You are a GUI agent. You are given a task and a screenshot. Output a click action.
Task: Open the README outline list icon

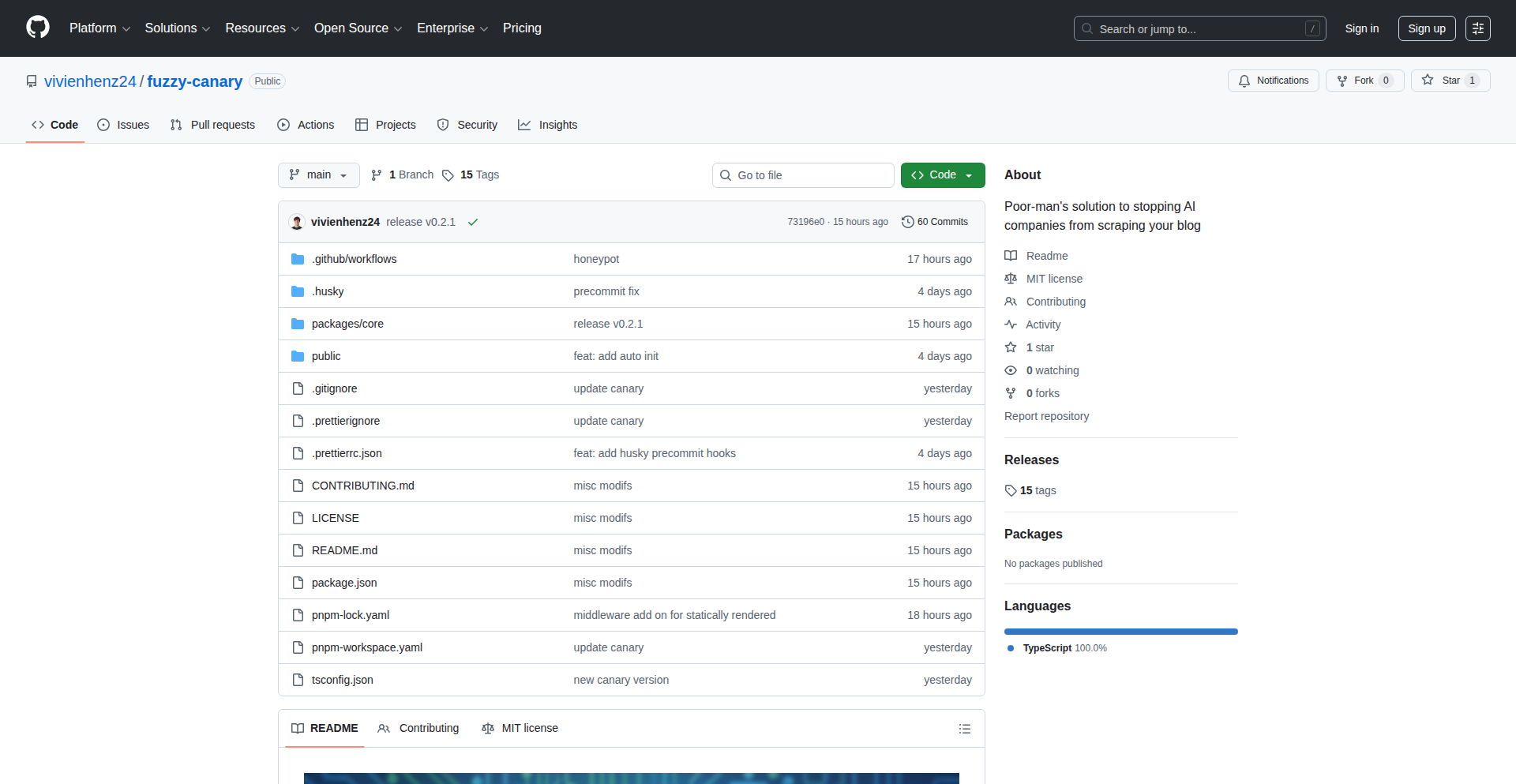point(964,729)
